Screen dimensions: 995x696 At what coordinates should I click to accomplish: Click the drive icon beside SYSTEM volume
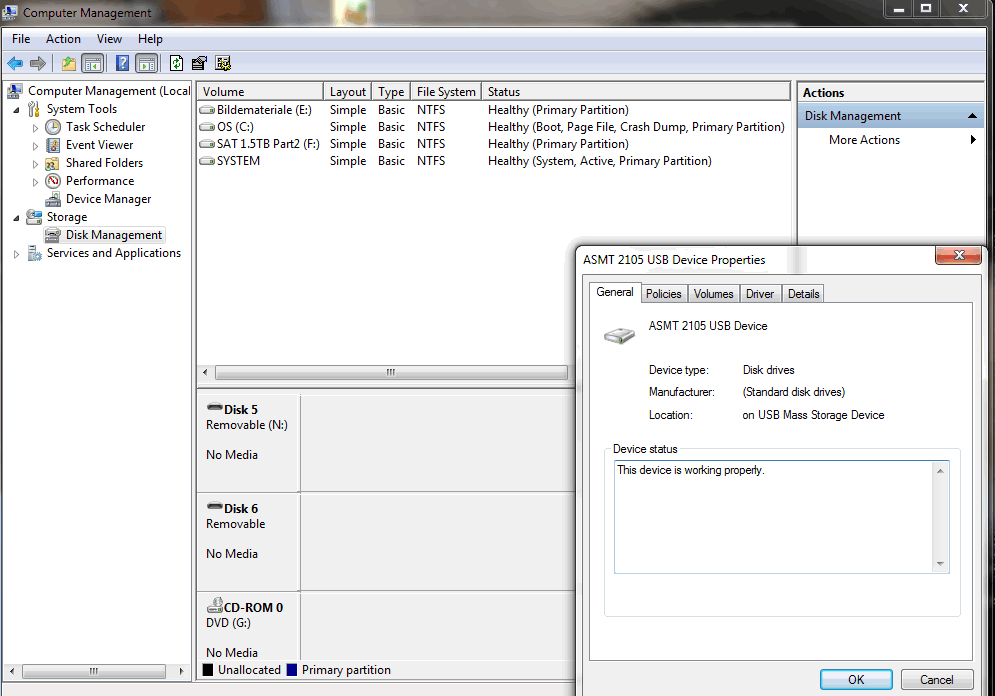pyautogui.click(x=207, y=161)
